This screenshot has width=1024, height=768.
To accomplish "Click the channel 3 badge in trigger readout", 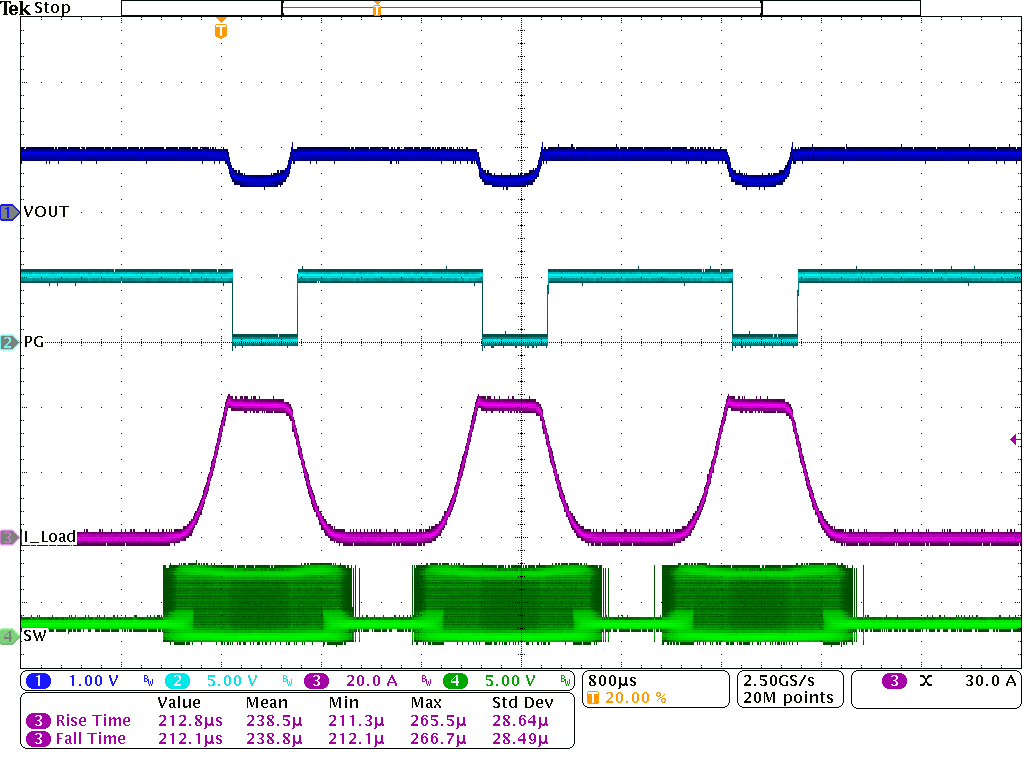I will tap(894, 681).
